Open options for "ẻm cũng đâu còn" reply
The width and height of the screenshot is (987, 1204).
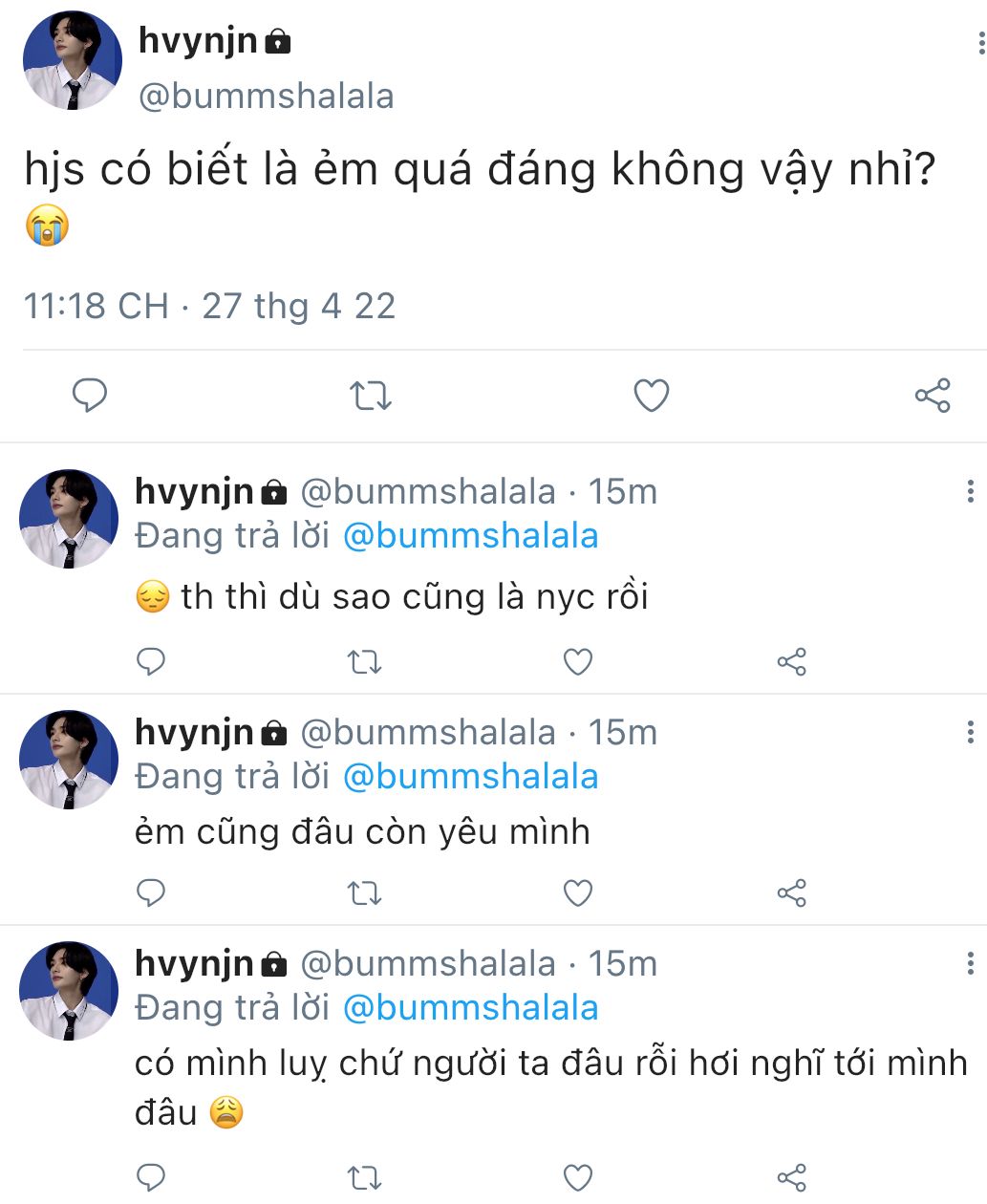click(x=971, y=732)
